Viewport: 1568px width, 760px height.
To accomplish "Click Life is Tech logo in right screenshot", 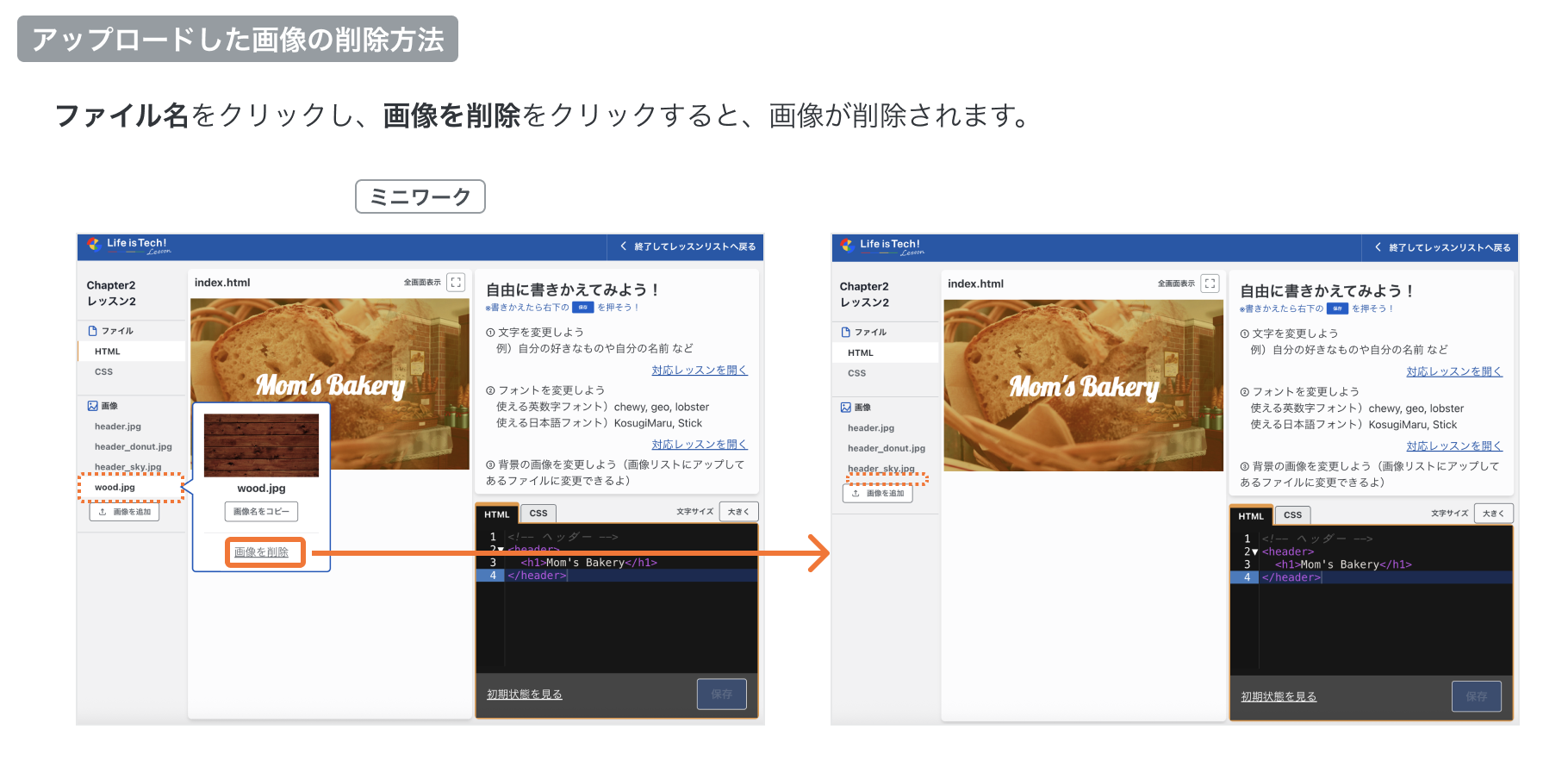I will pos(847,246).
